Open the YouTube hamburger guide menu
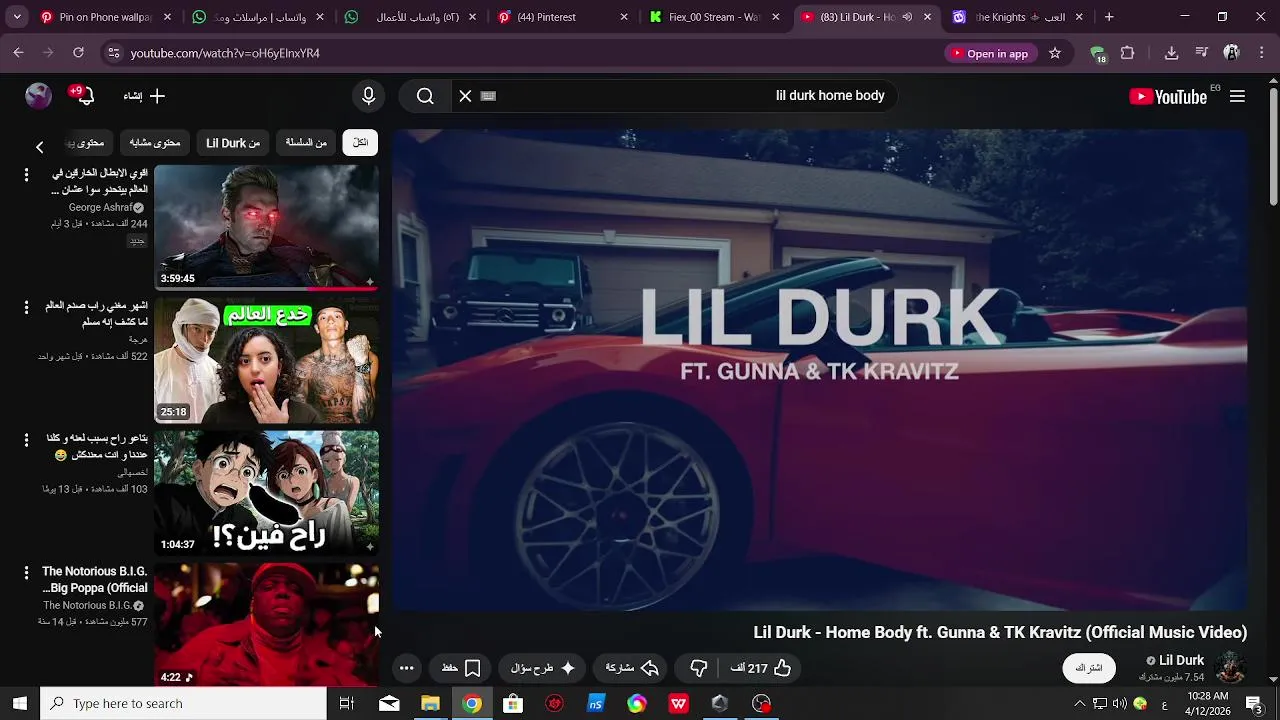The height and width of the screenshot is (720, 1280). click(x=1237, y=96)
